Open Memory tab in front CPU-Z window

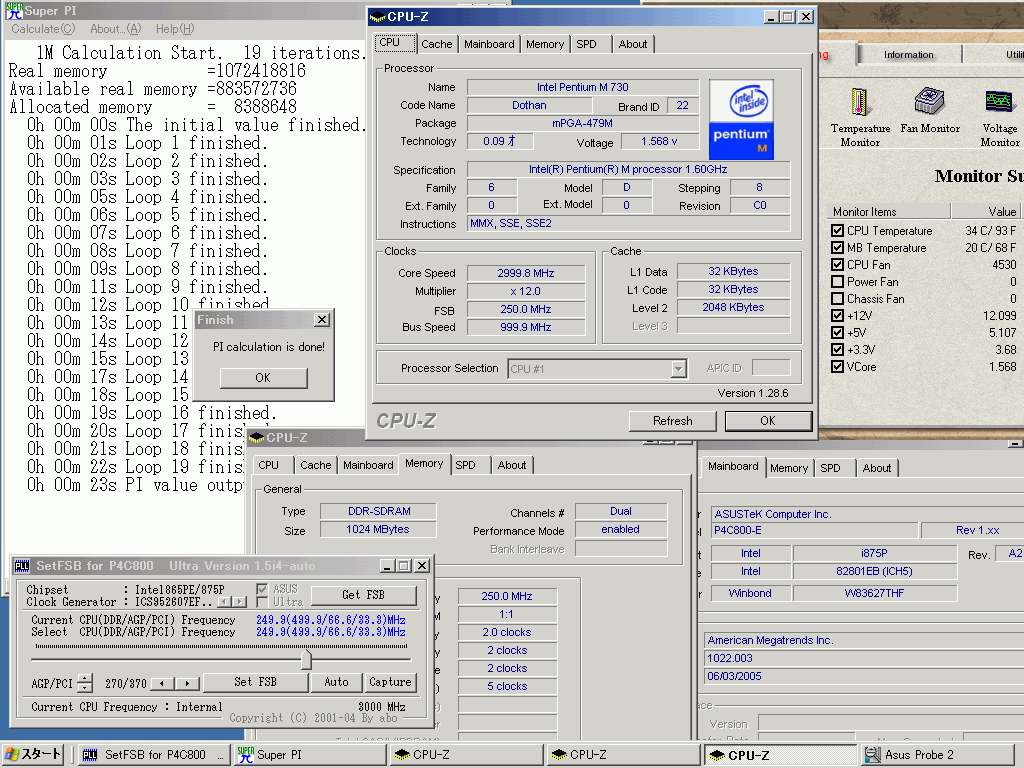point(545,44)
